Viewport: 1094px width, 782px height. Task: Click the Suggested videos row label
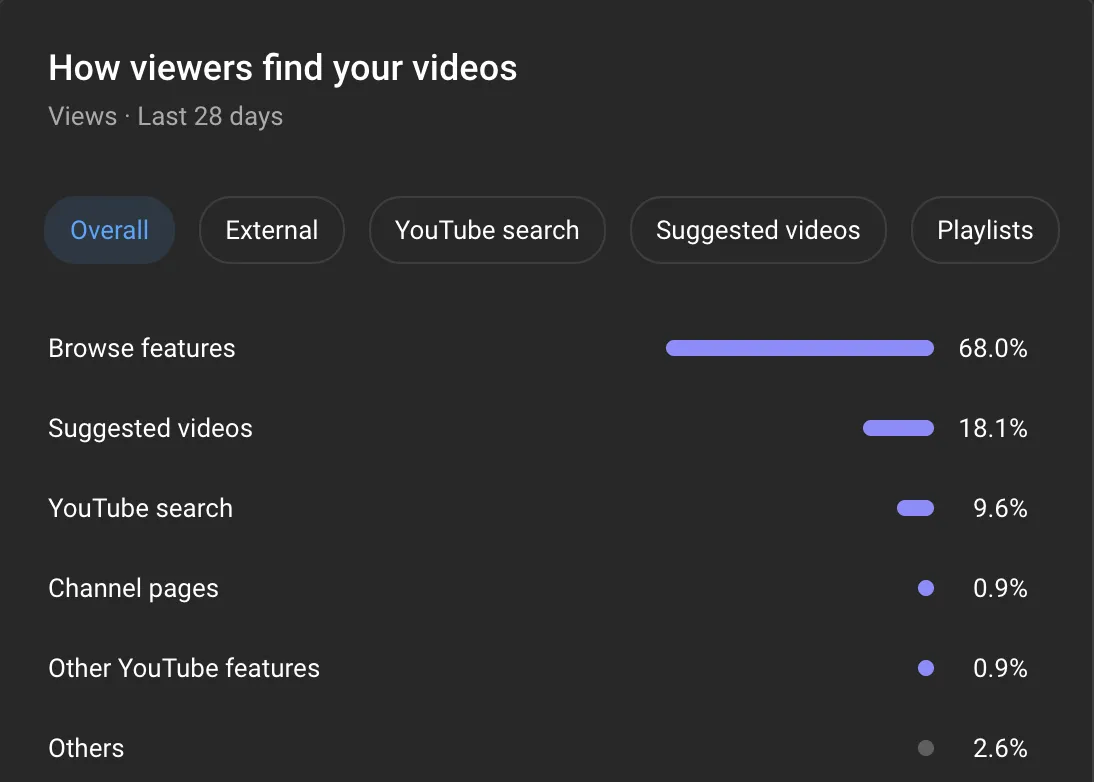(x=150, y=428)
